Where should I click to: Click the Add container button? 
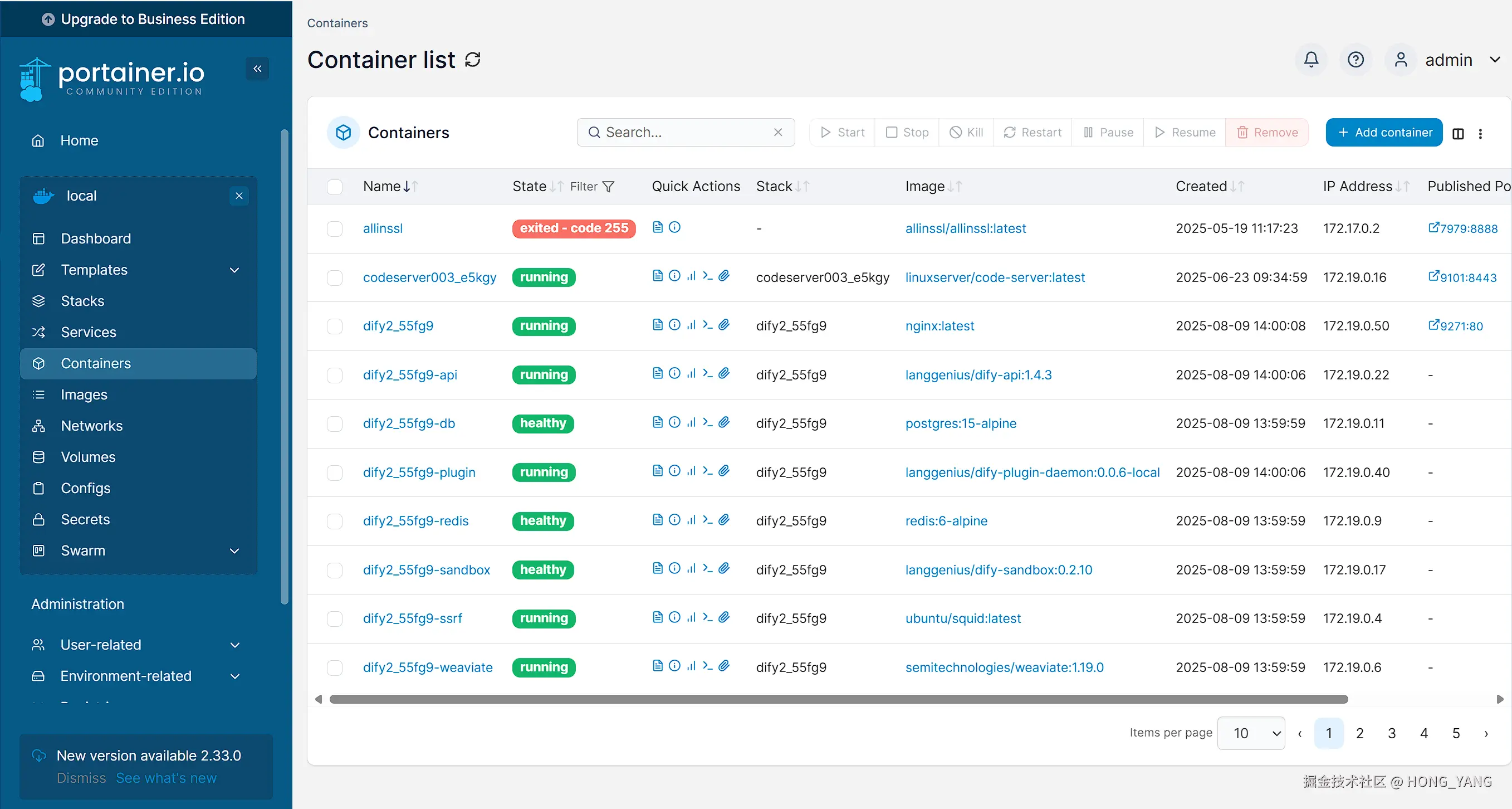point(1383,132)
